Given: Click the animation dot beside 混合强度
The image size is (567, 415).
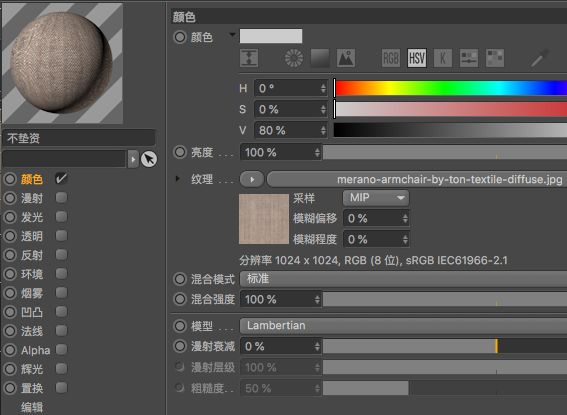Looking at the screenshot, I should coord(179,299).
